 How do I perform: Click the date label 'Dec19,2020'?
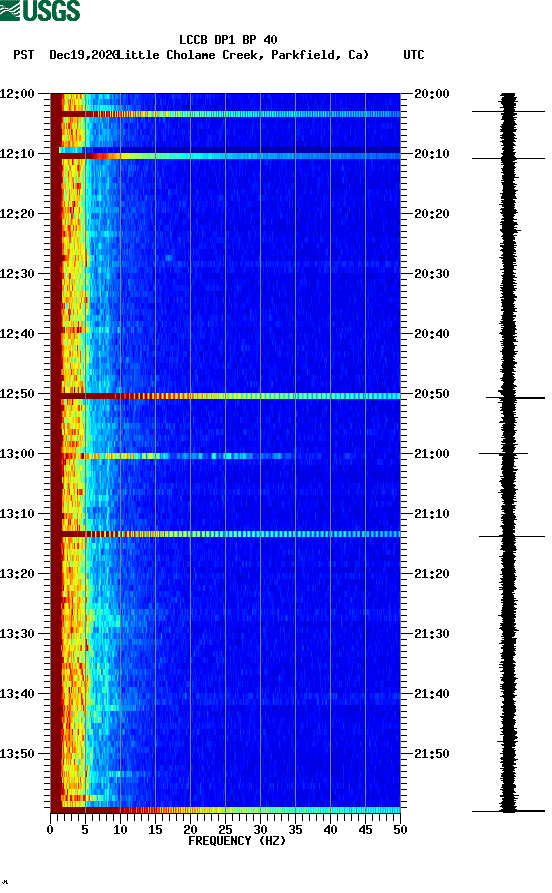[84, 55]
